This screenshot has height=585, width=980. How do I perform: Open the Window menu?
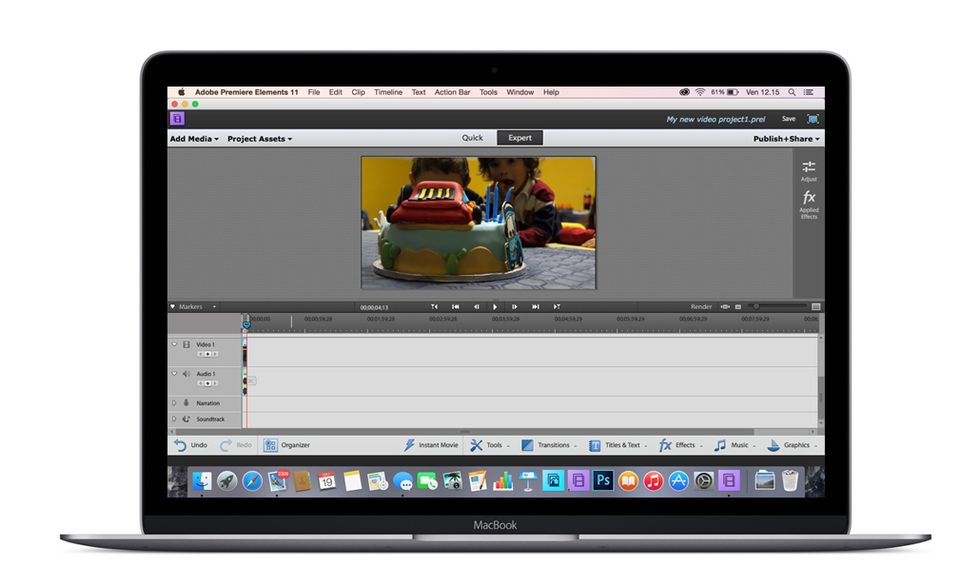point(520,92)
